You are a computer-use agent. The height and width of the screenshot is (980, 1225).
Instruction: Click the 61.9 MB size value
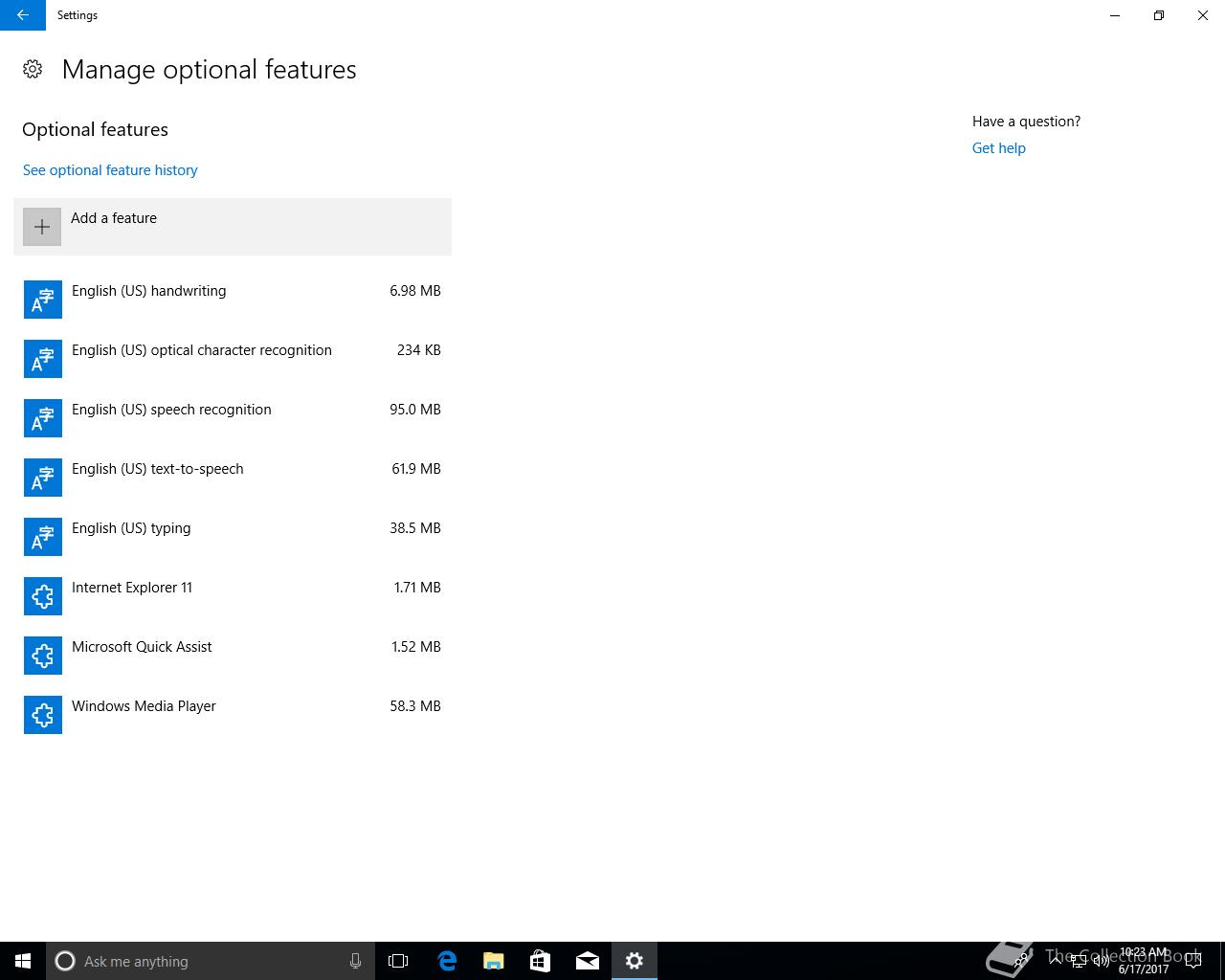click(416, 469)
